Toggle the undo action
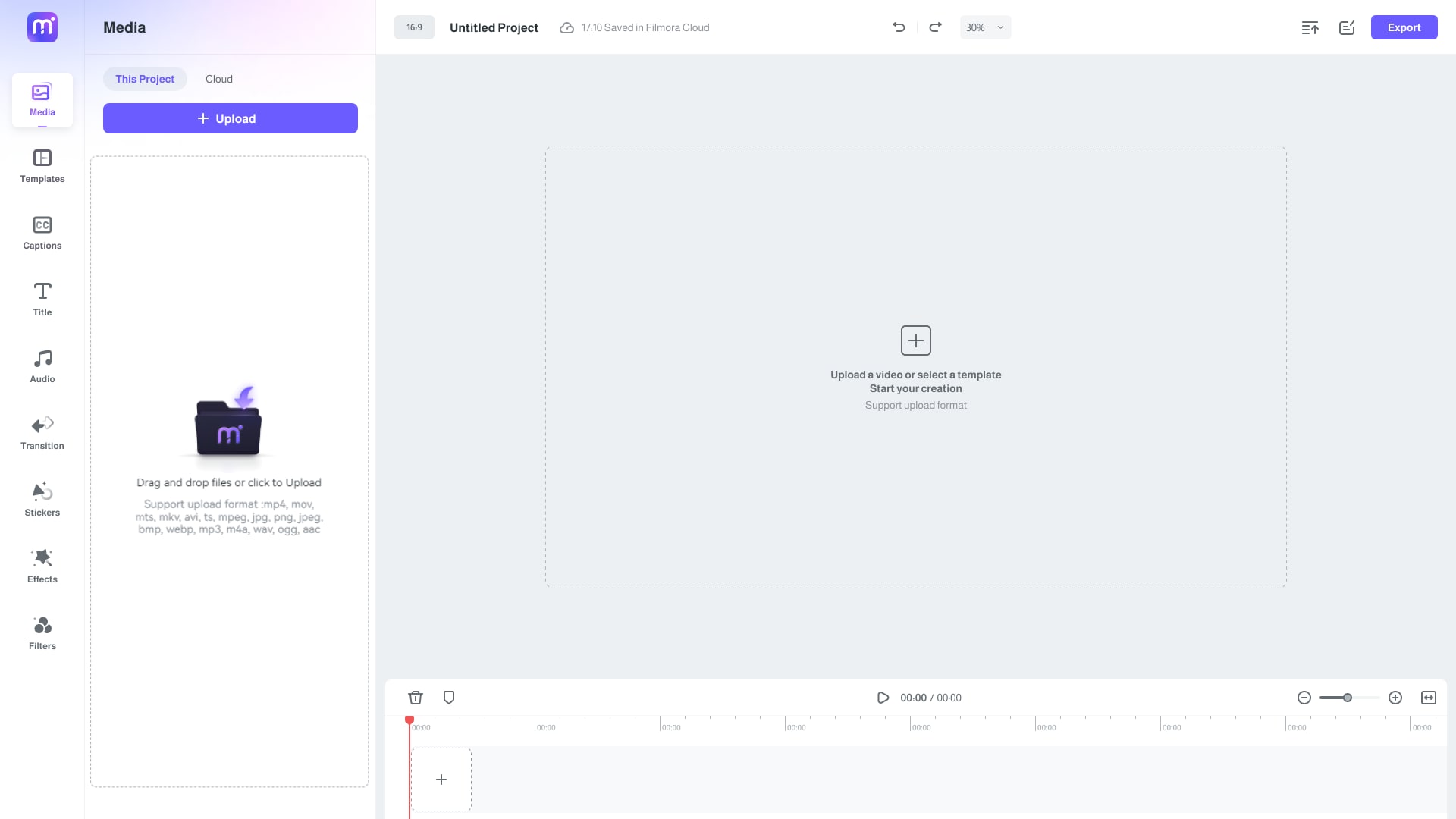 pyautogui.click(x=899, y=27)
